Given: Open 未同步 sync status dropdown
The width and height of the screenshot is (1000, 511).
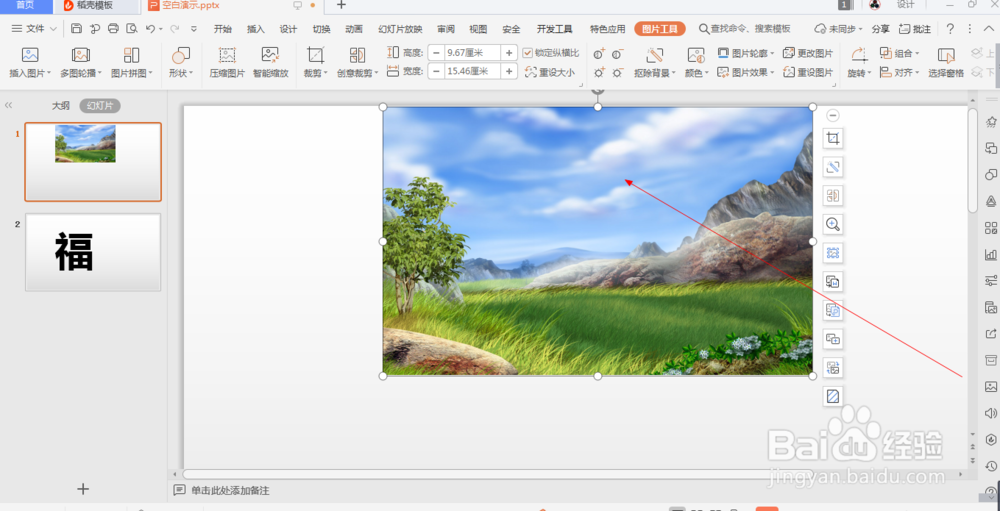Looking at the screenshot, I should (839, 29).
